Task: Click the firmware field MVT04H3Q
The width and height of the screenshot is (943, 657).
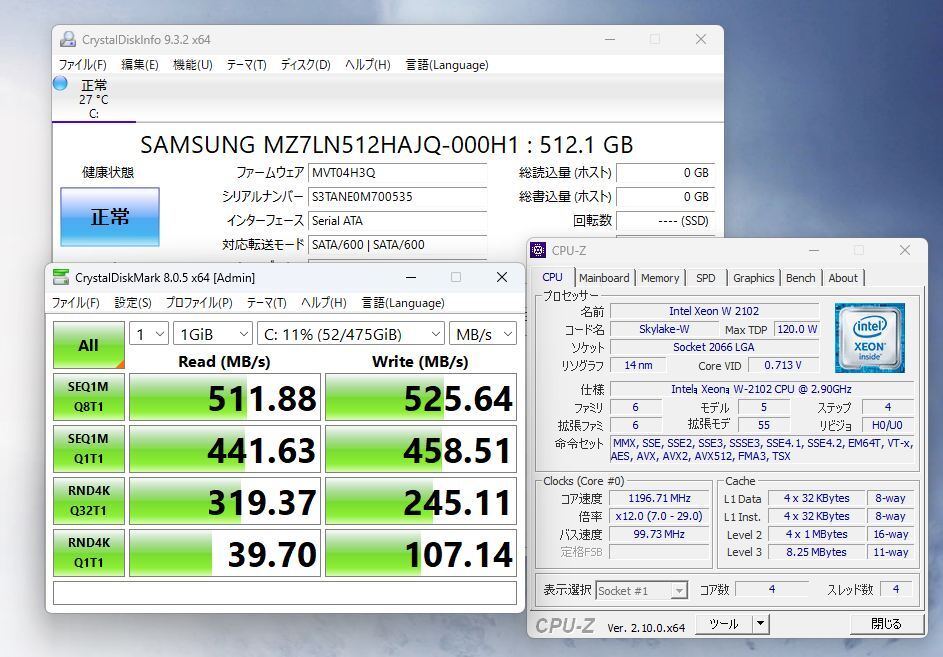Action: tap(397, 173)
